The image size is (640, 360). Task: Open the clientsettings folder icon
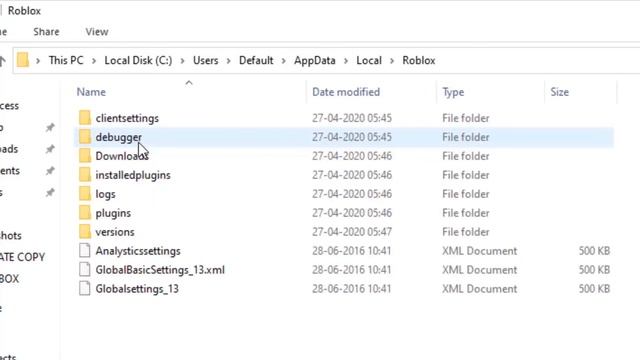pyautogui.click(x=85, y=118)
